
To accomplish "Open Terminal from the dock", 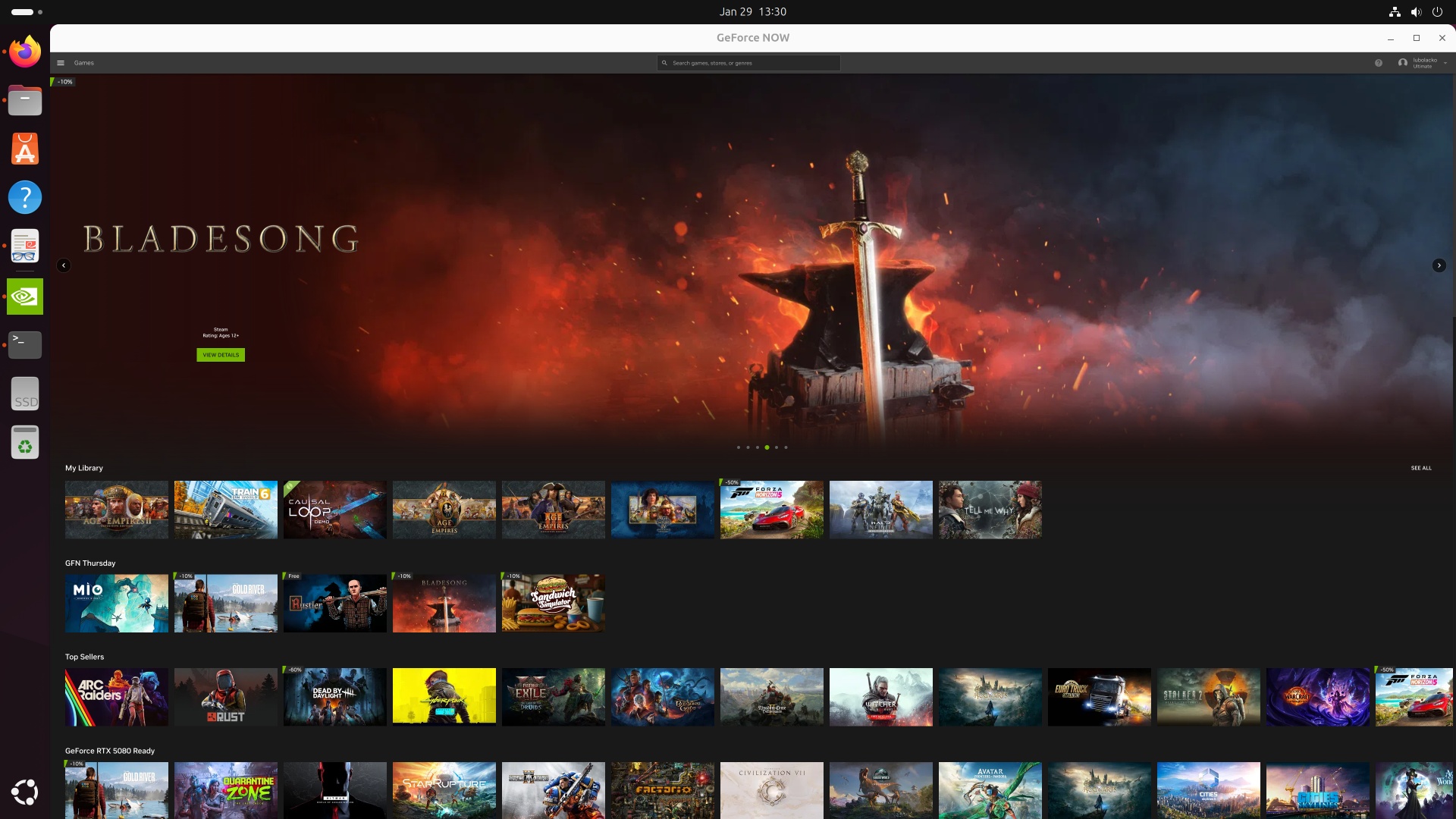I will pos(25,344).
